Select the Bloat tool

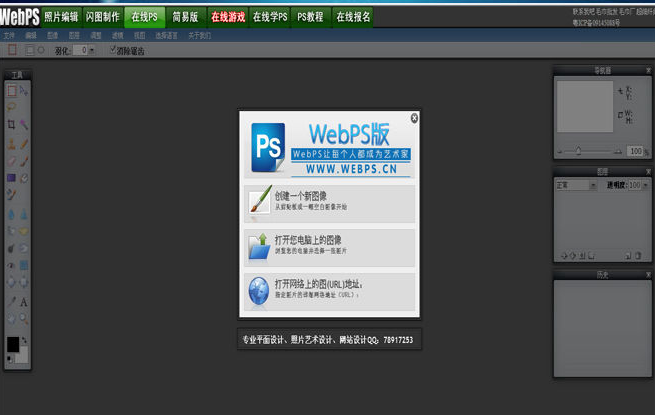tap(11, 283)
